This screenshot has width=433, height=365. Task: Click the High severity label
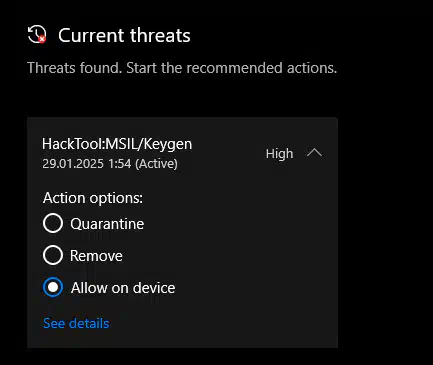tap(279, 154)
